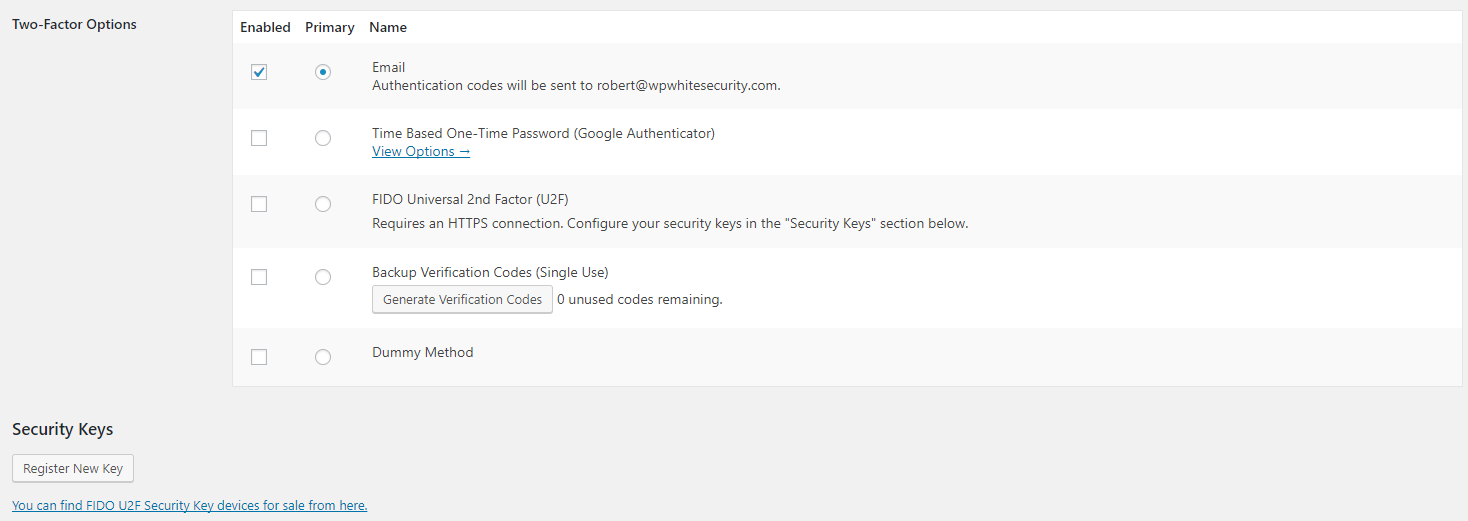Click the Dummy Method label
1468x521 pixels.
(x=423, y=352)
